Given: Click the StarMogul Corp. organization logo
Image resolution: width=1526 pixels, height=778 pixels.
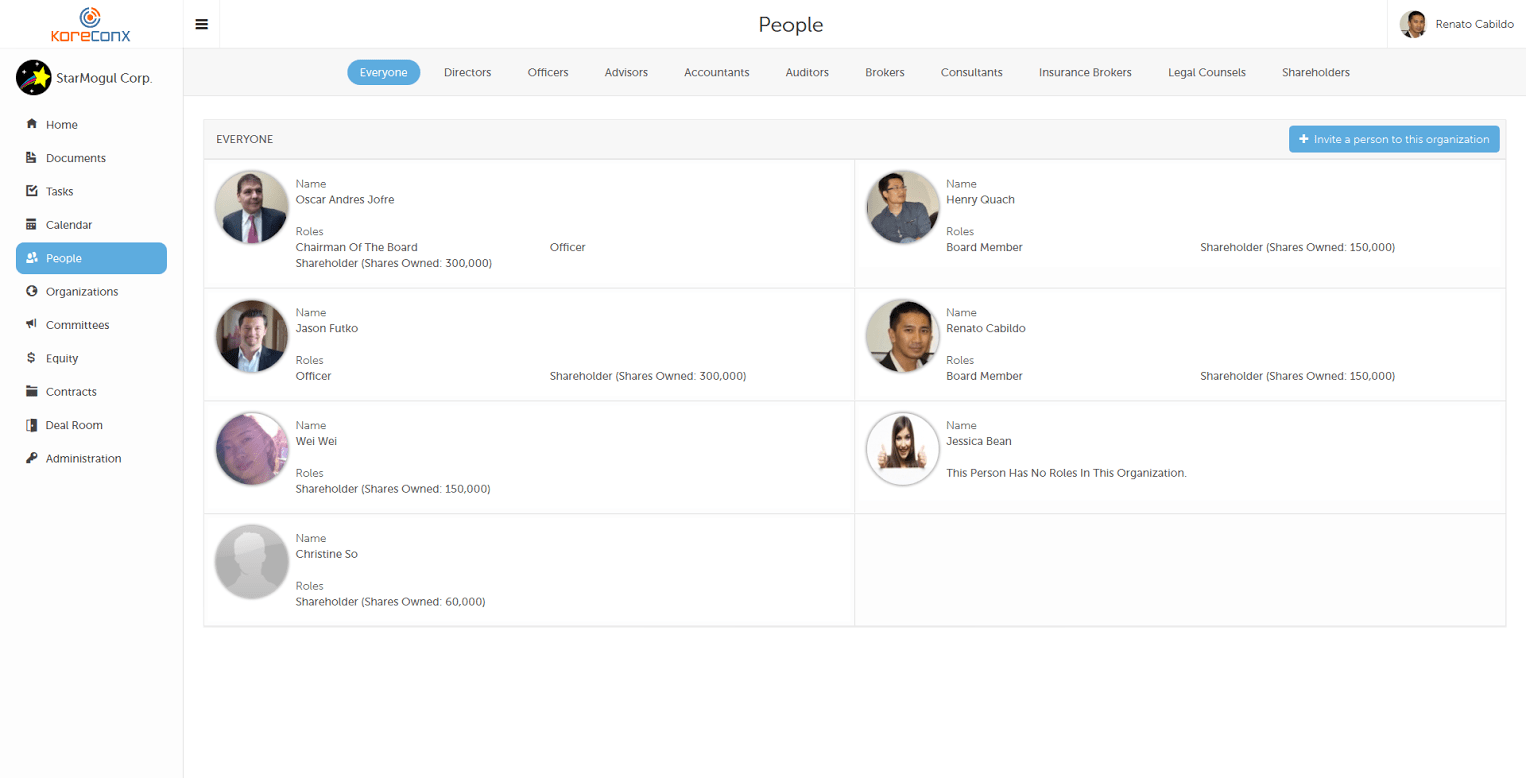Looking at the screenshot, I should [34, 77].
